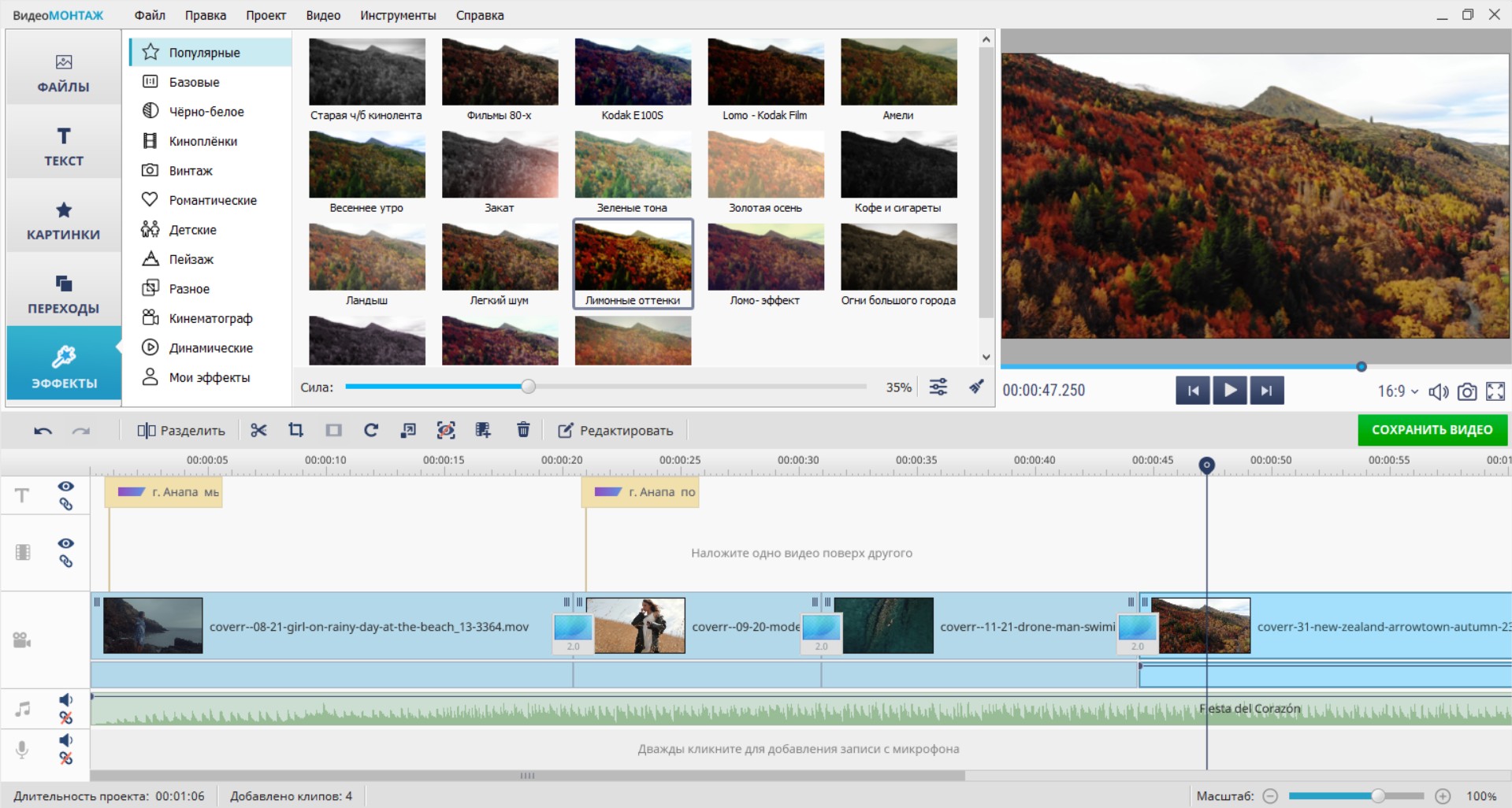Enter fullscreen preview mode

point(1495,391)
